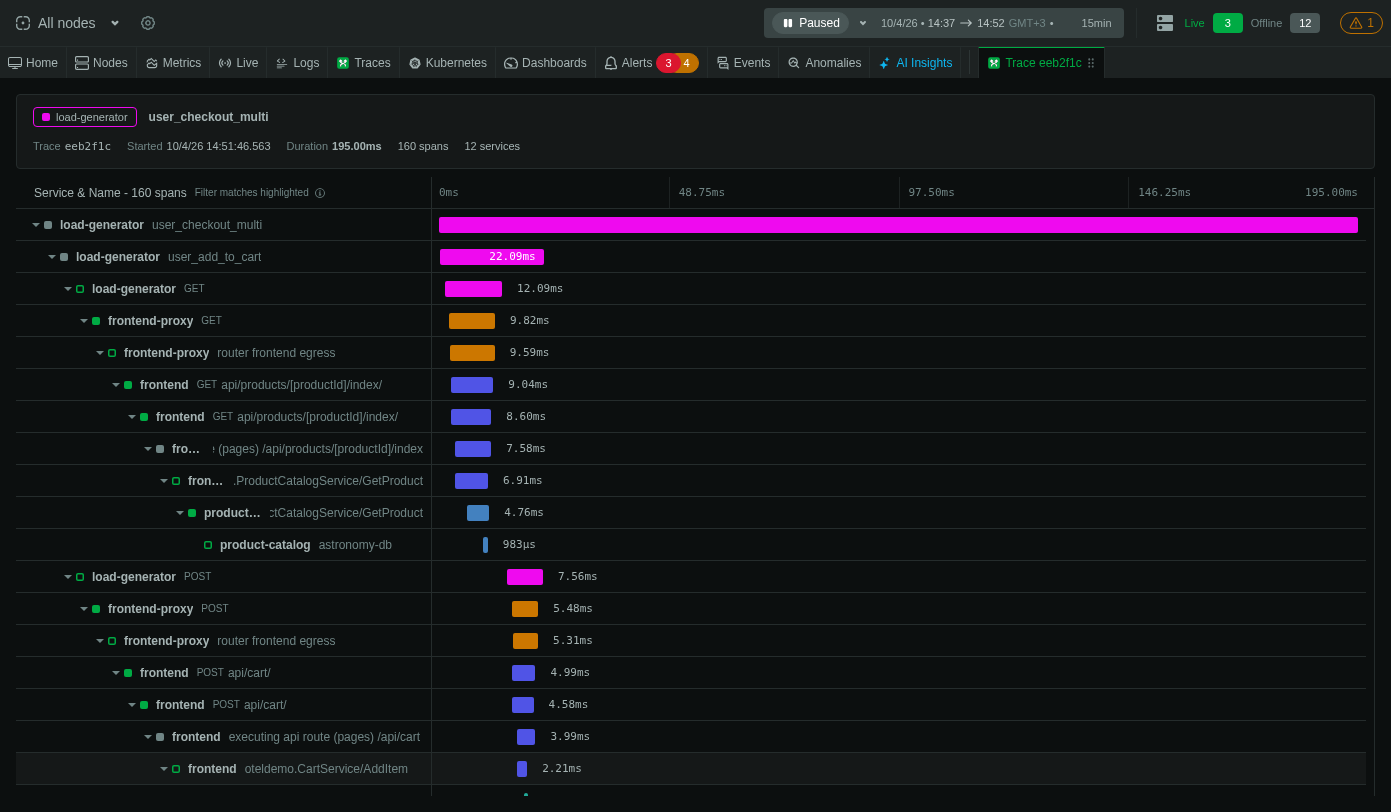Collapse the frontend oteldemo.CartService/AddItem span

tap(164, 769)
